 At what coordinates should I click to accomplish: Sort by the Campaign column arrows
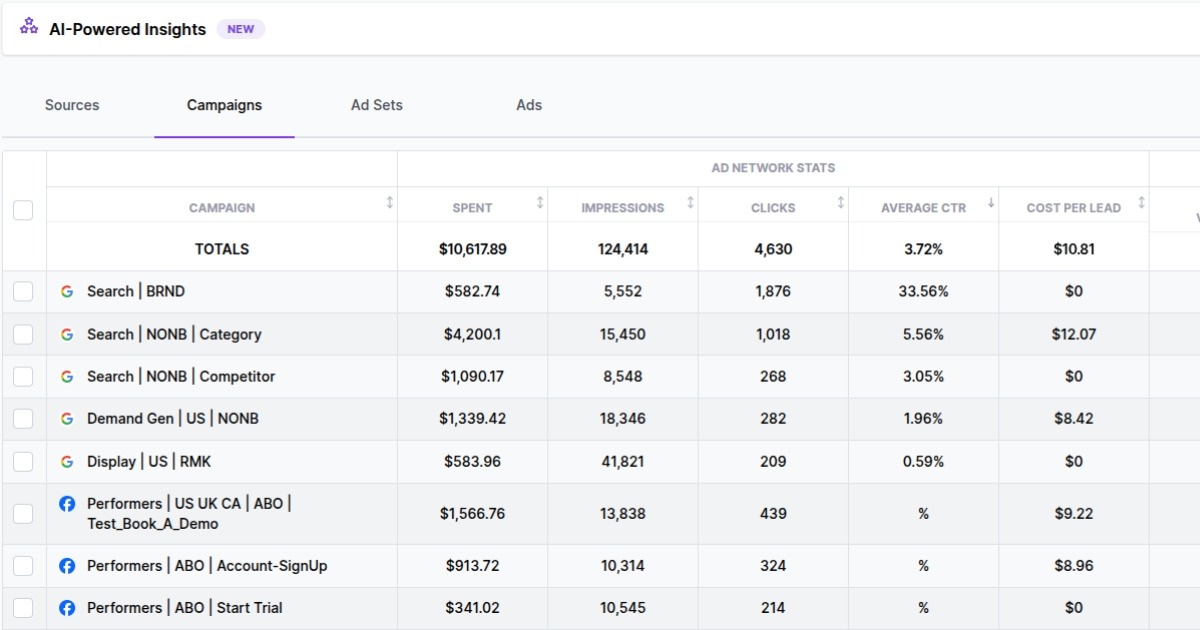point(390,203)
